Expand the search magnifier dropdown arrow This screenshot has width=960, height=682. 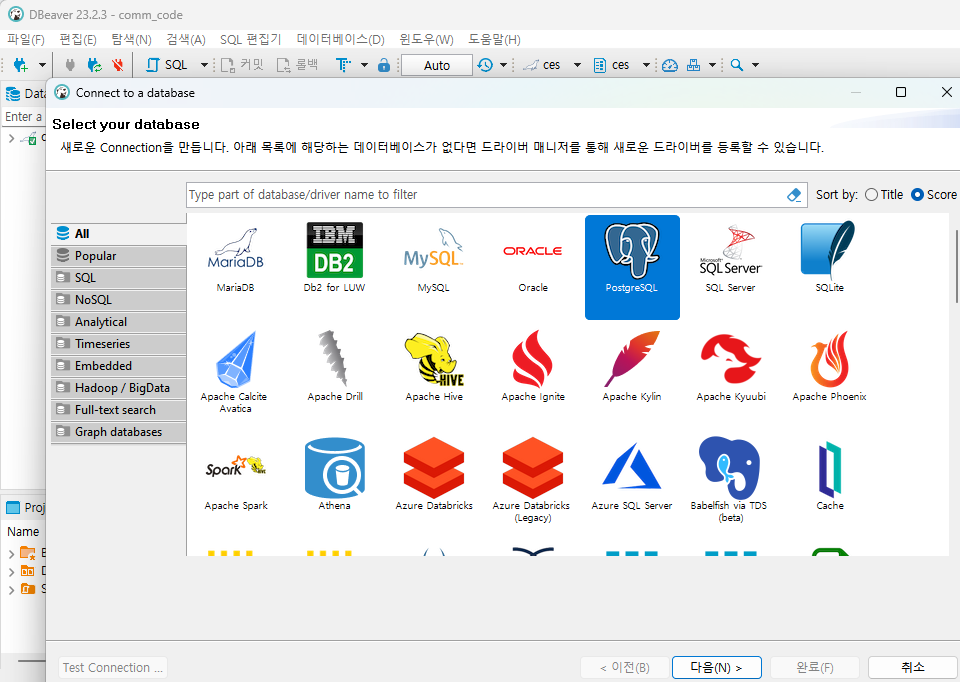(x=754, y=64)
